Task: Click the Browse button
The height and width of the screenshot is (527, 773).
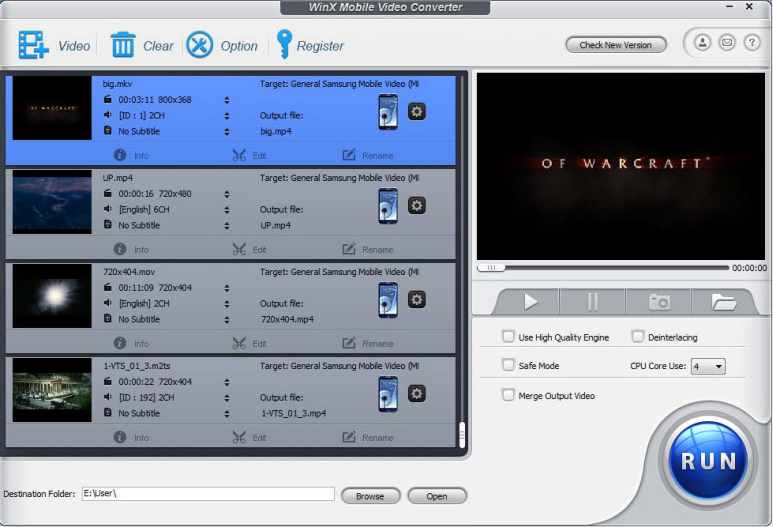Action: click(x=370, y=496)
